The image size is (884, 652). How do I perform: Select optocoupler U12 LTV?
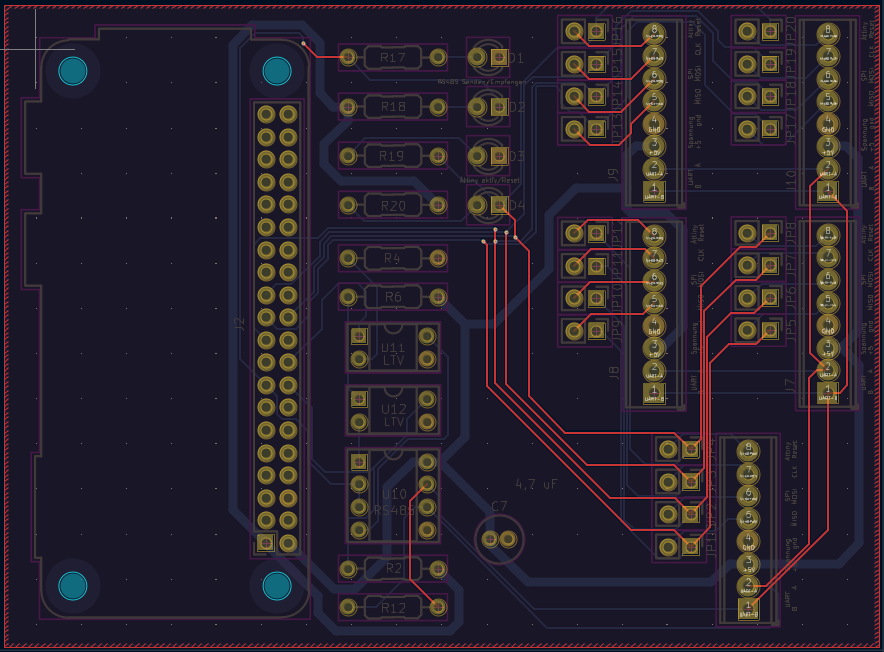coord(393,410)
